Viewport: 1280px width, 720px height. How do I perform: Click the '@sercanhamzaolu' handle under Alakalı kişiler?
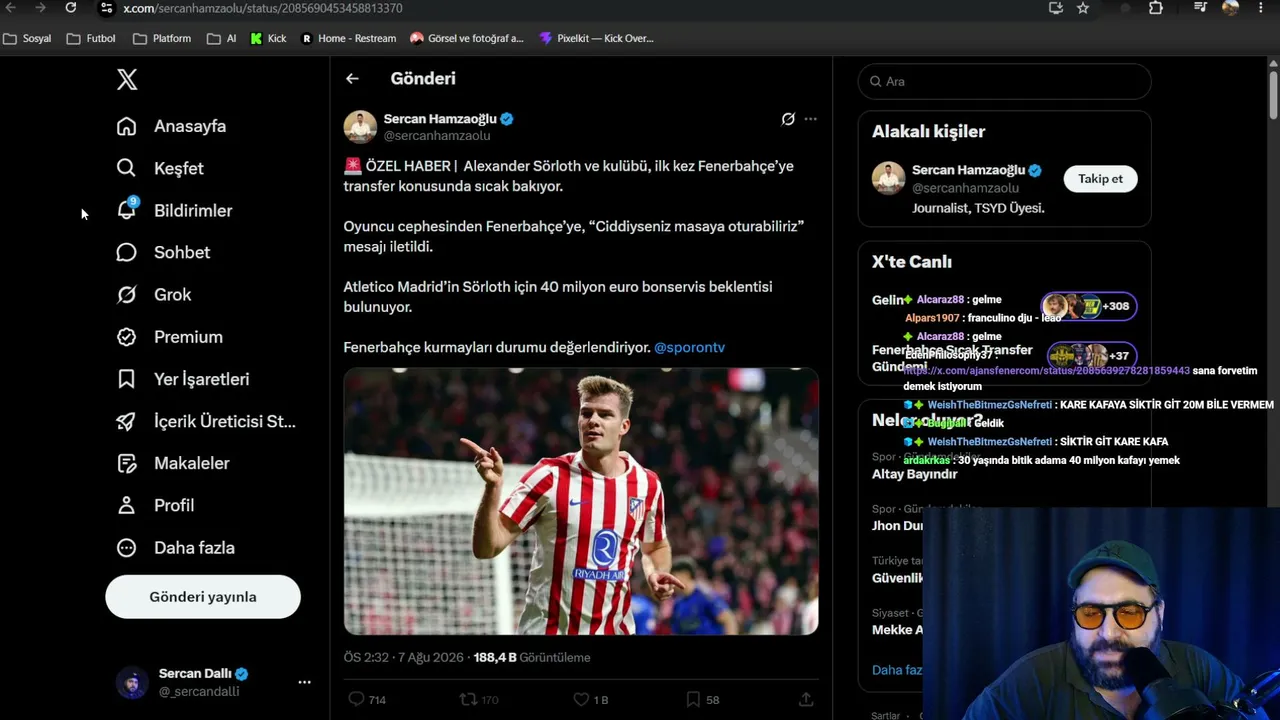(965, 188)
